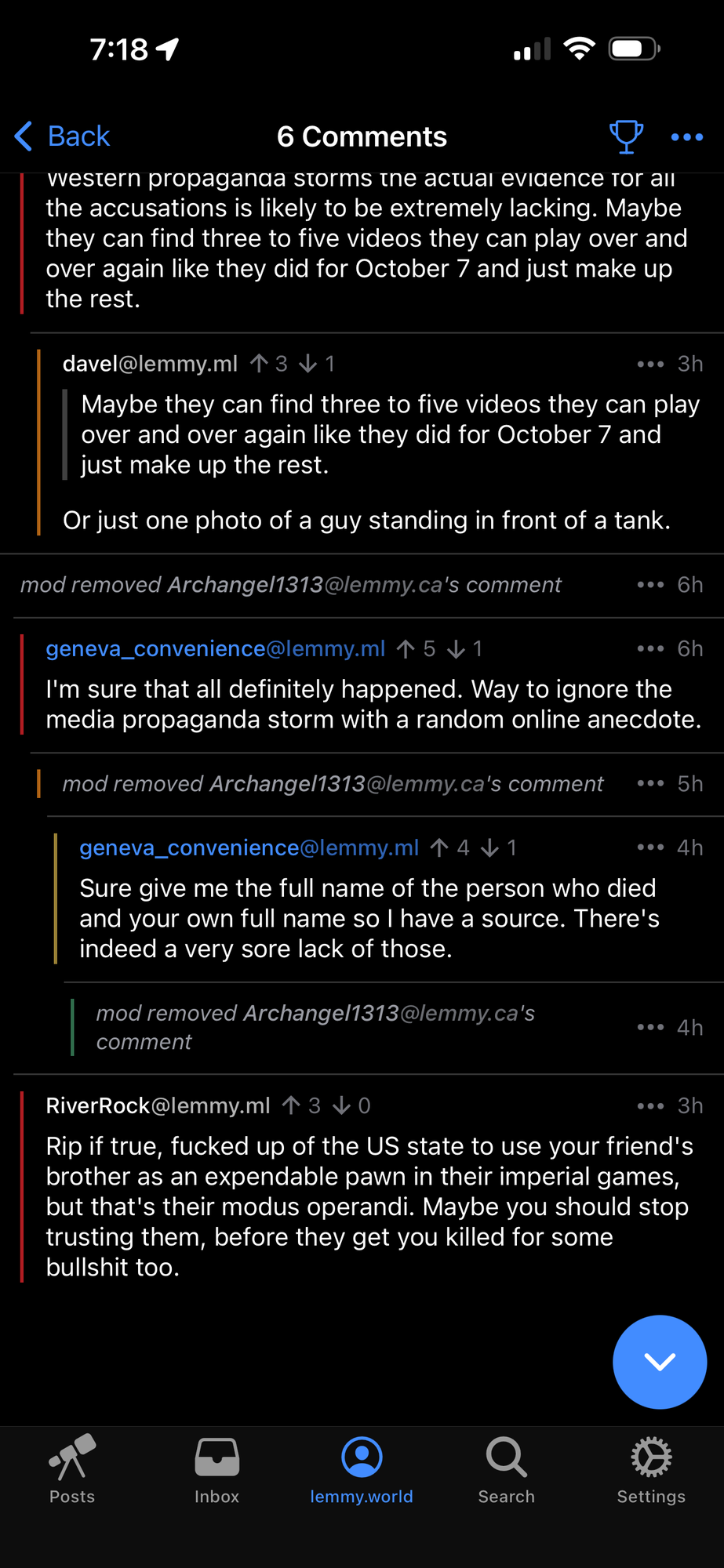724x1568 pixels.
Task: Open the Posts tab
Action: pos(72,1470)
